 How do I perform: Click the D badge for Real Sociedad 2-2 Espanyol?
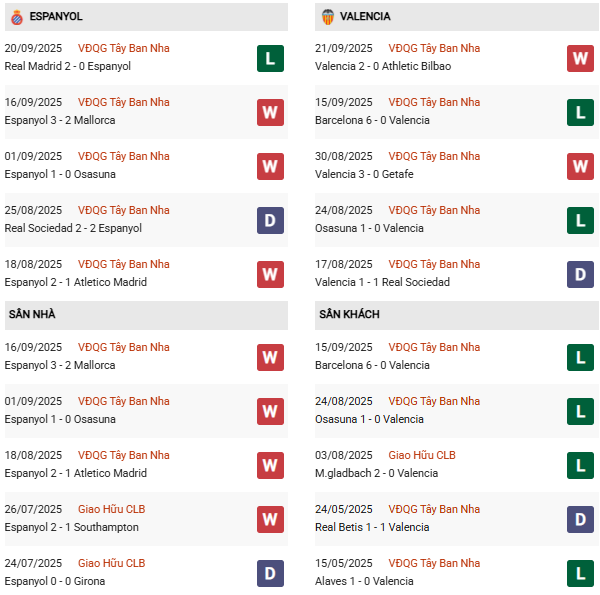[270, 220]
